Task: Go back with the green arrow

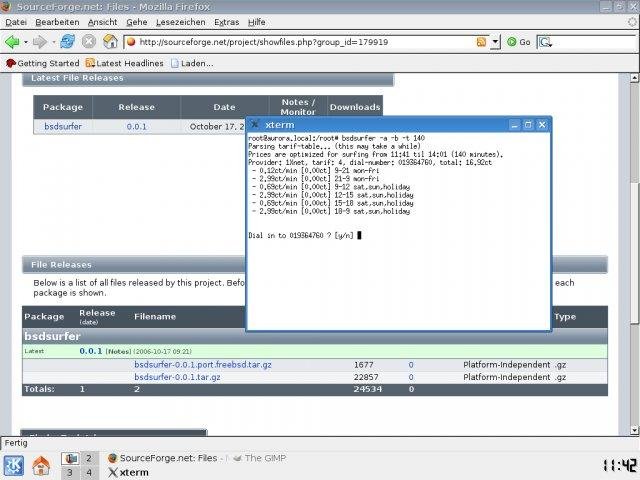Action: (x=12, y=42)
